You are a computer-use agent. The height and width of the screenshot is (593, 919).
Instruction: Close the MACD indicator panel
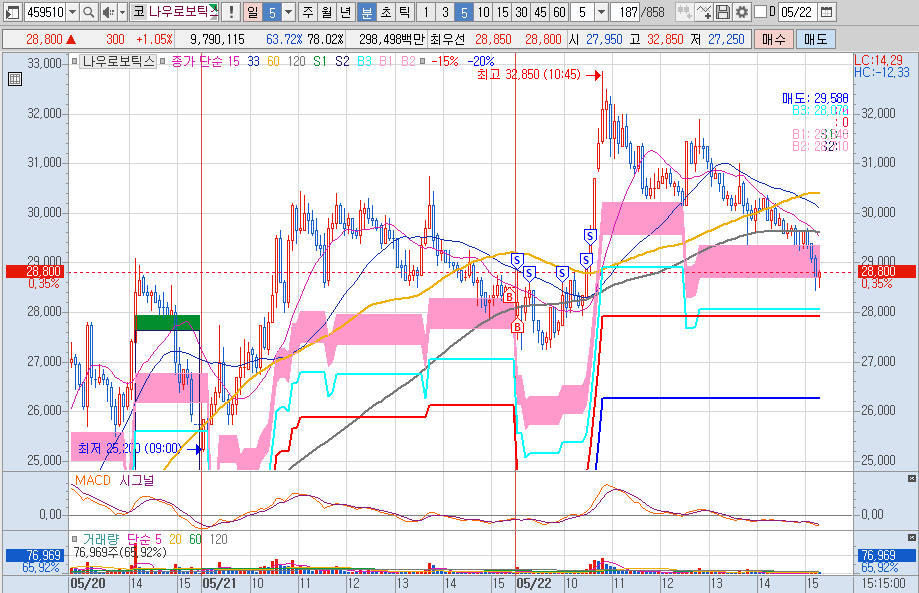point(911,478)
